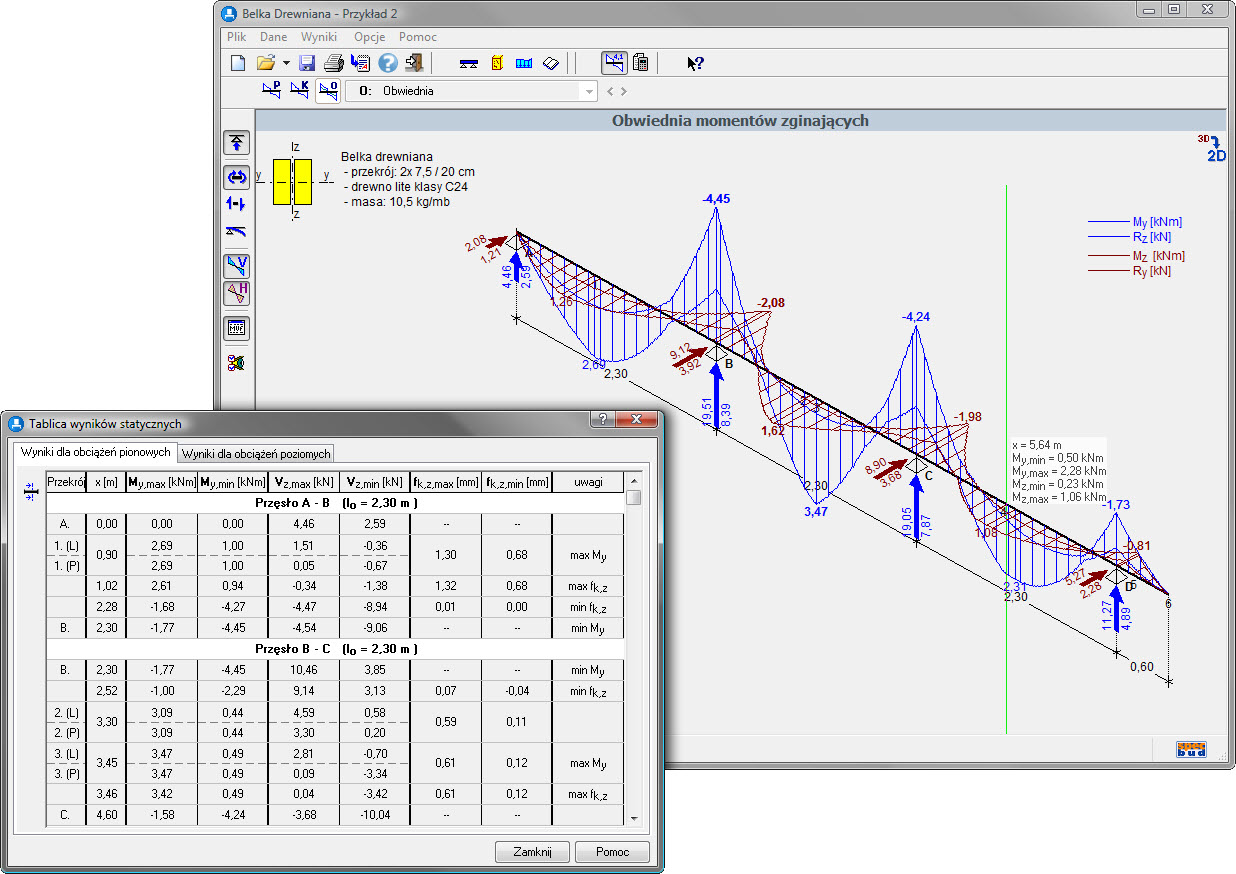Go to next load case with right chevron
This screenshot has height=874, width=1236.
(x=625, y=91)
